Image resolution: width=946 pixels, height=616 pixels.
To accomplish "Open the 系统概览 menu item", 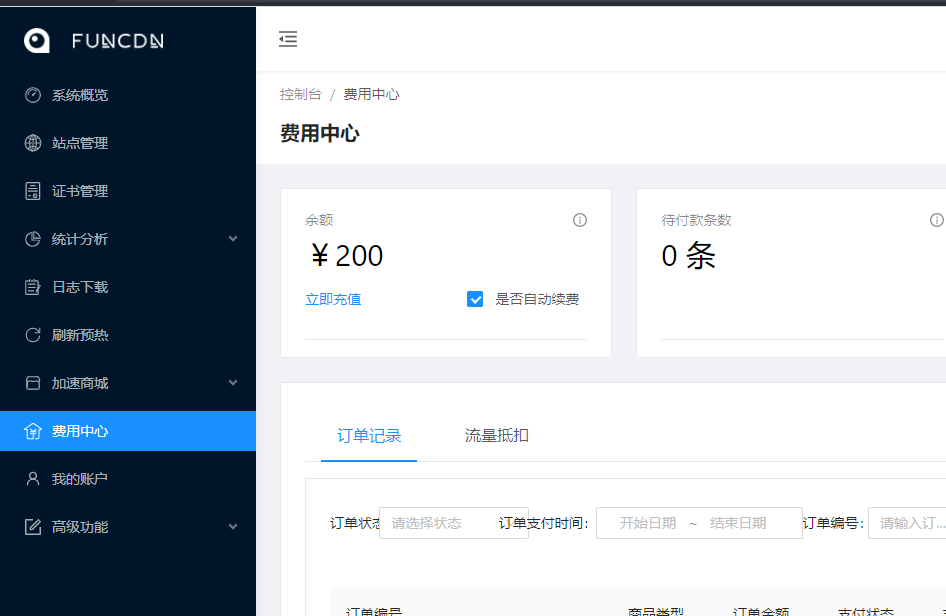I will [x=128, y=95].
